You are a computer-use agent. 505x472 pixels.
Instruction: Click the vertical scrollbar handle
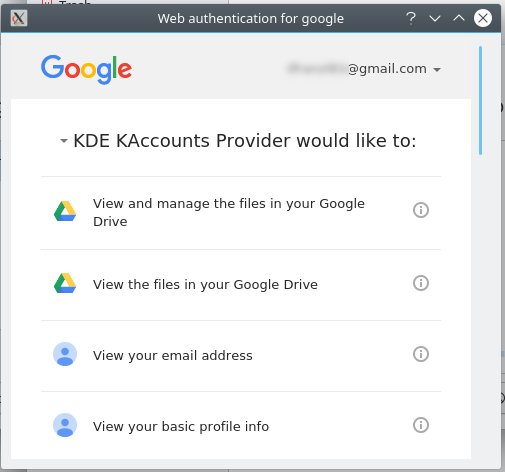click(x=480, y=100)
